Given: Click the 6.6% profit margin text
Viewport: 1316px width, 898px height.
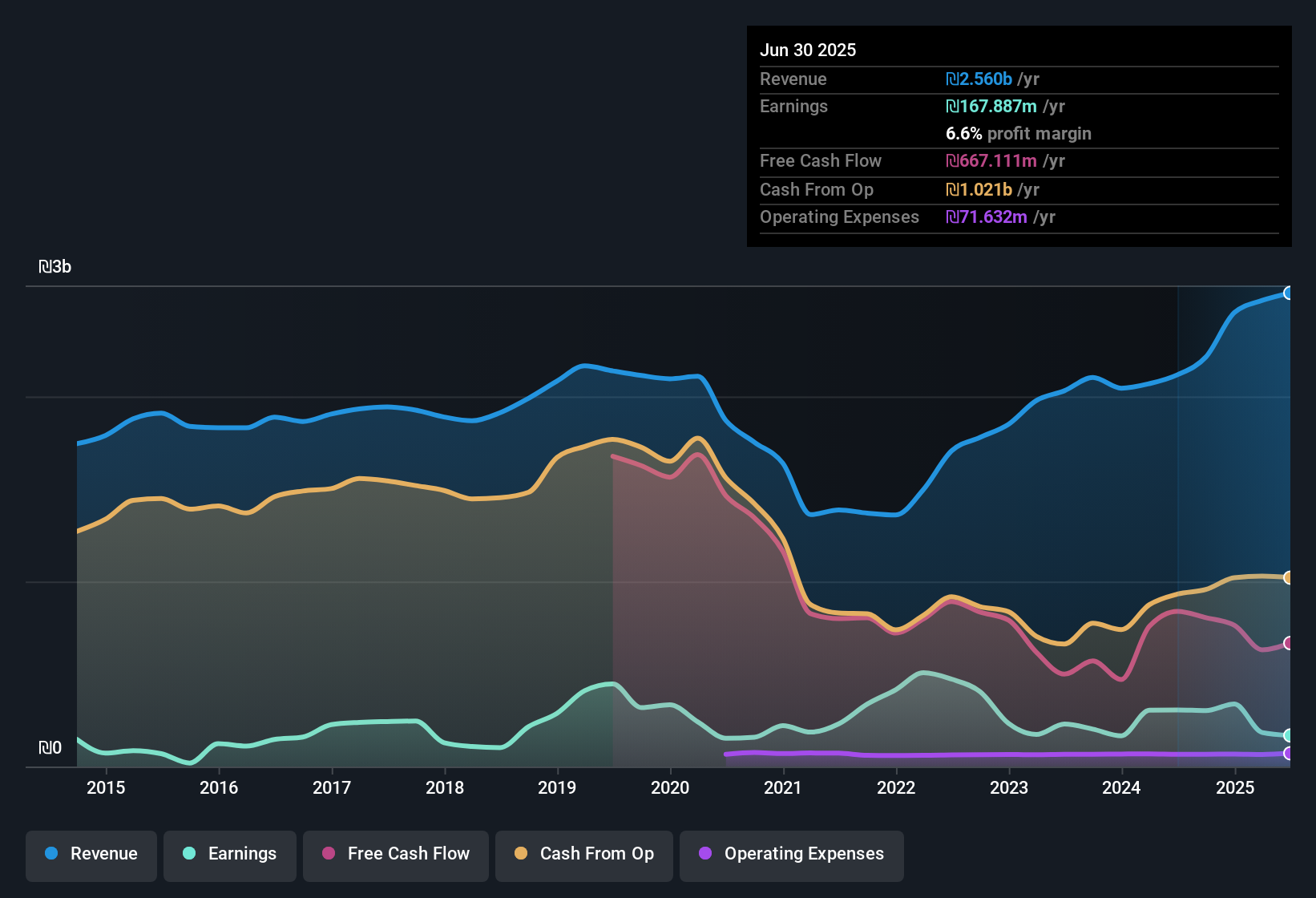Looking at the screenshot, I should point(1018,134).
